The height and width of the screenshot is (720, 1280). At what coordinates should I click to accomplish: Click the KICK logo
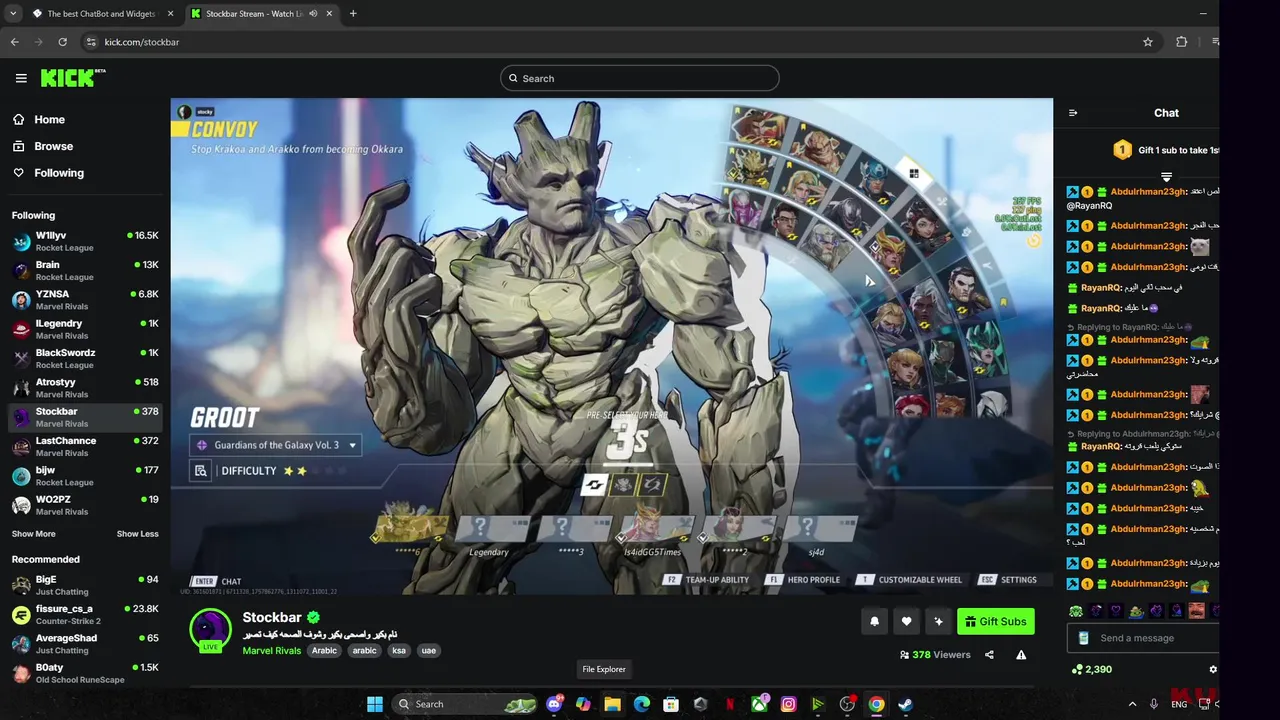tap(72, 78)
